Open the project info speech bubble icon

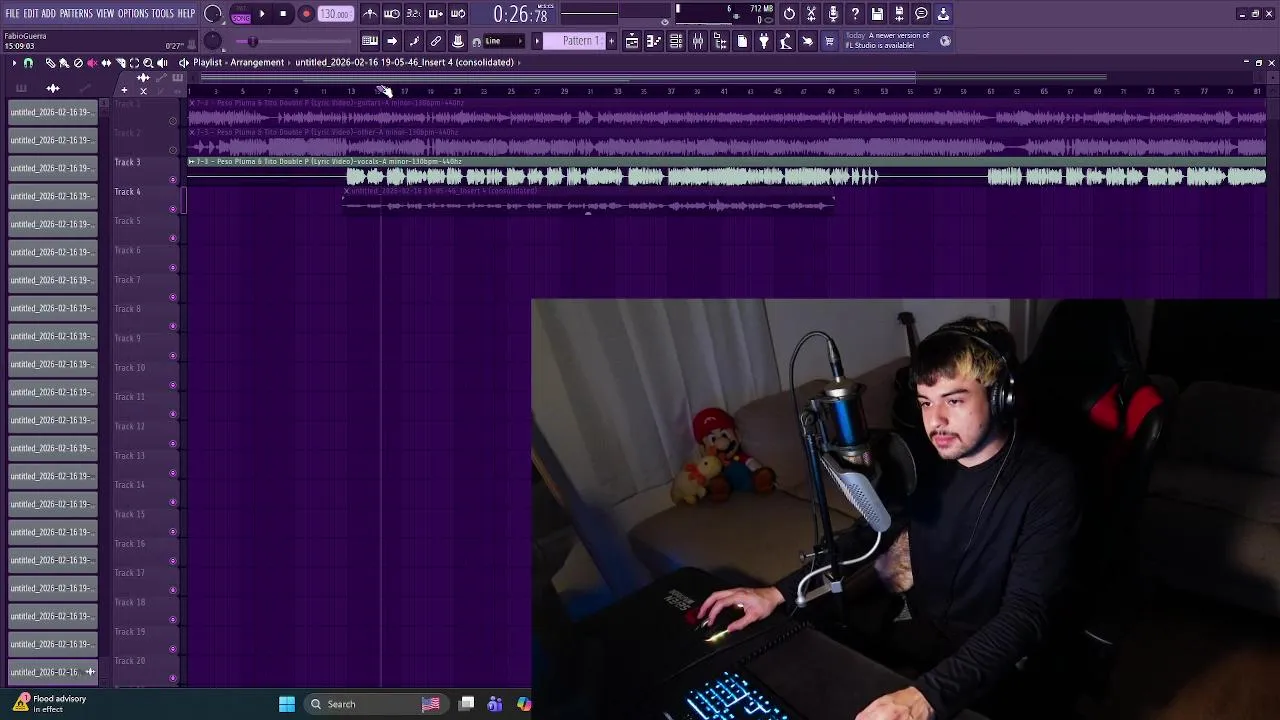(x=921, y=14)
